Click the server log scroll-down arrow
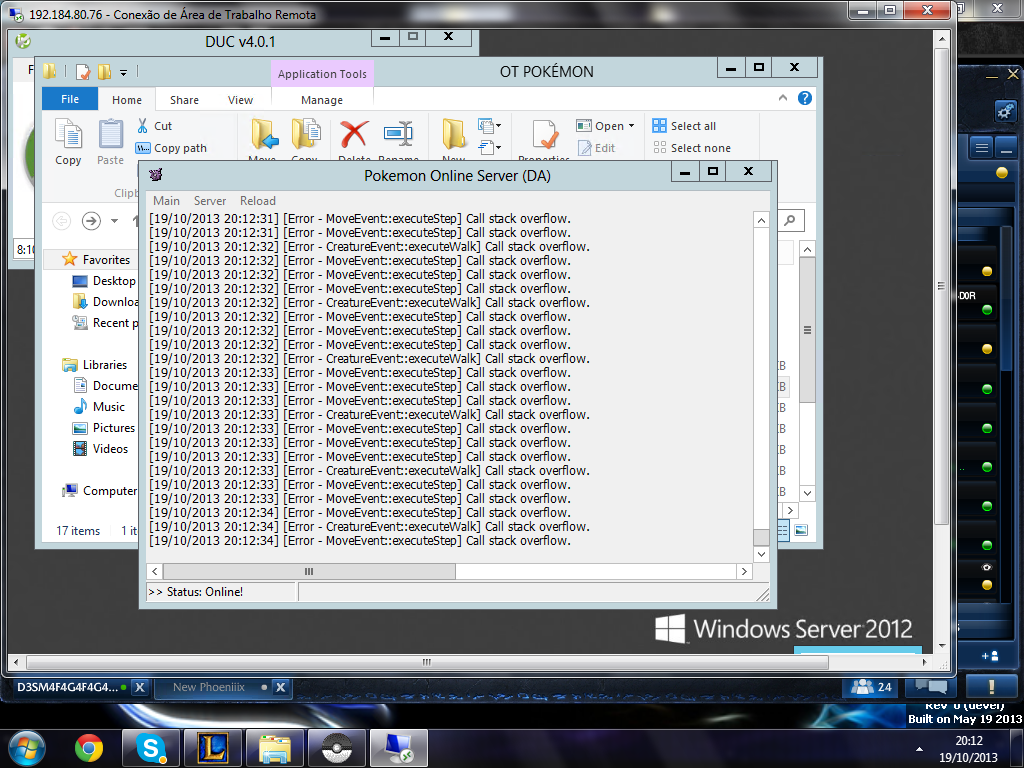 coord(761,554)
